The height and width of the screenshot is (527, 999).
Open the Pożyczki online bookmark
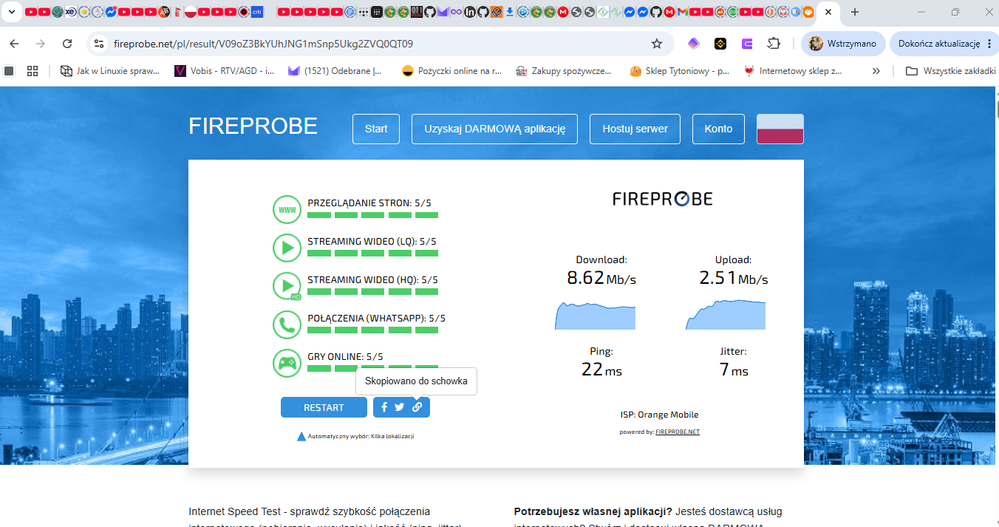pyautogui.click(x=452, y=71)
